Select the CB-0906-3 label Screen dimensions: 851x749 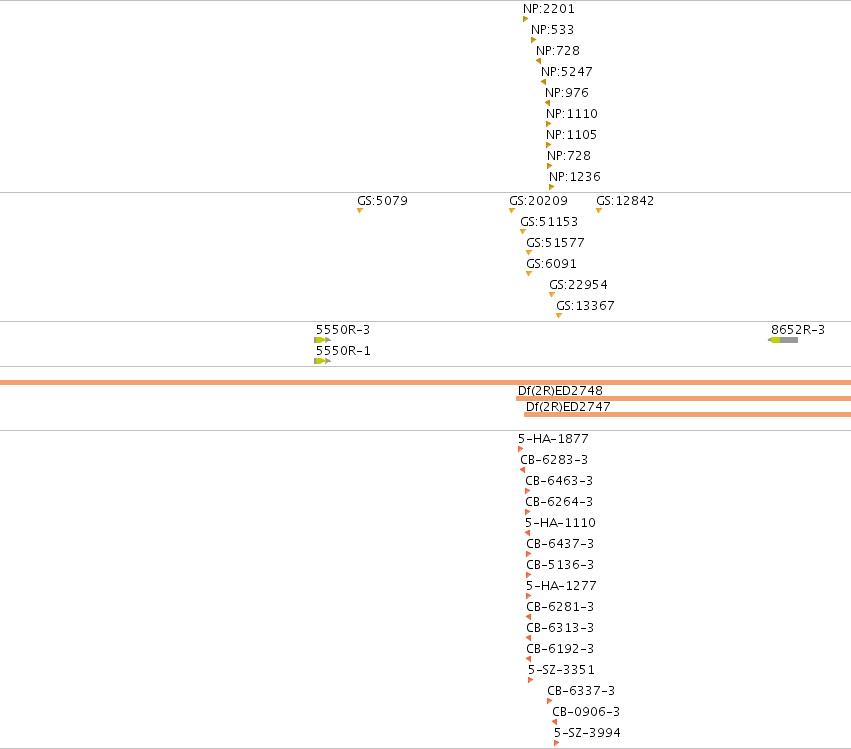586,712
